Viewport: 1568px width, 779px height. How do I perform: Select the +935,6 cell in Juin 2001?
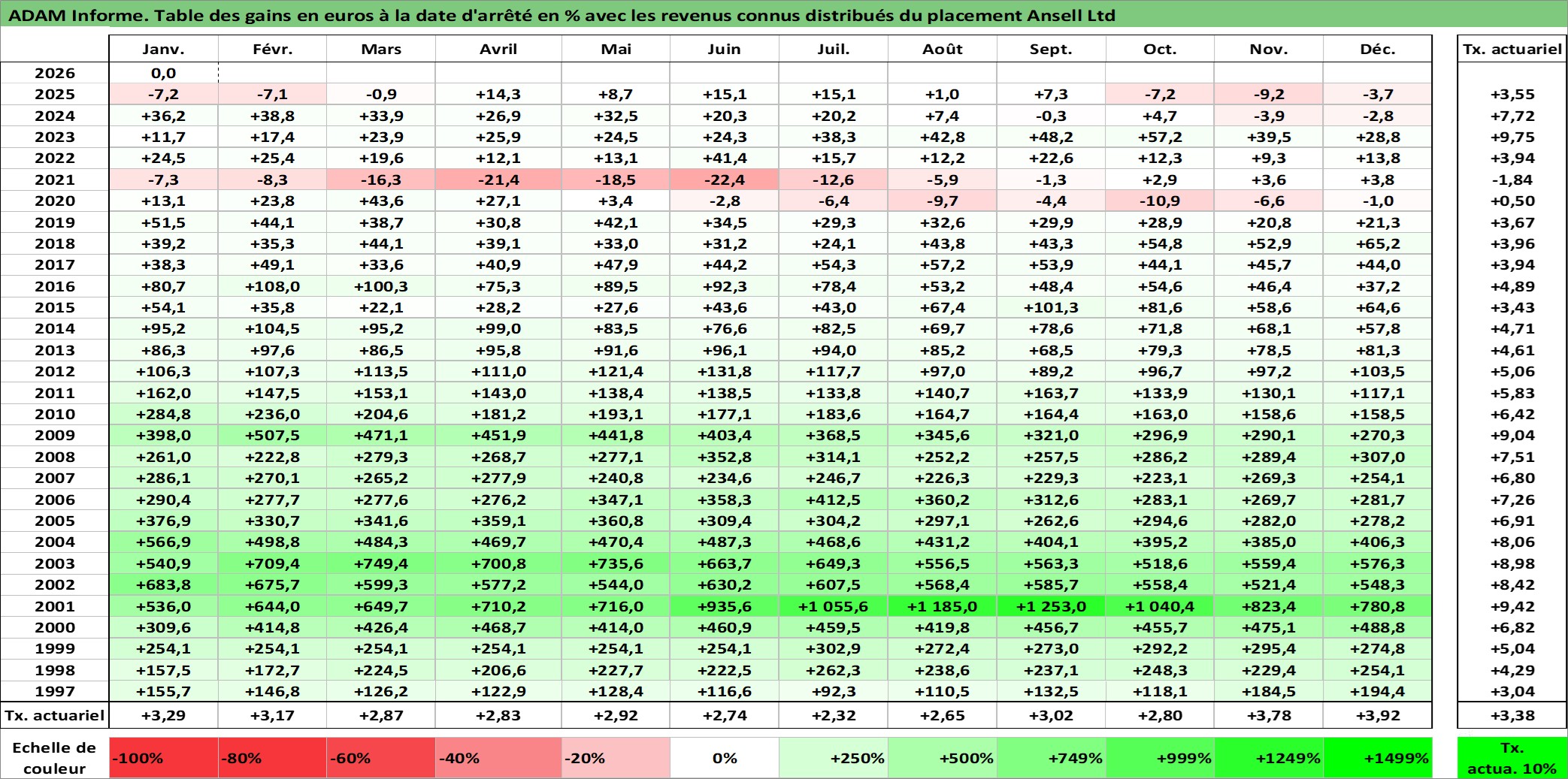[725, 606]
